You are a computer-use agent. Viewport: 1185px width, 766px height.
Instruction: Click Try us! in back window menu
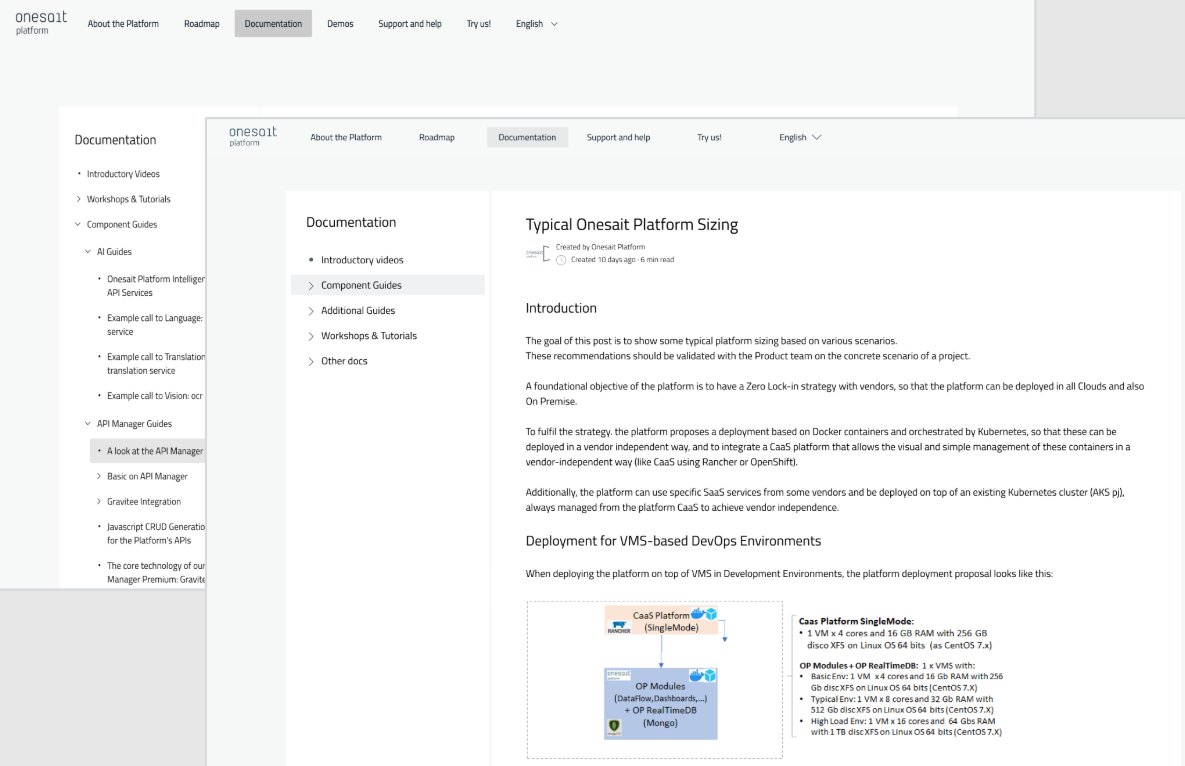478,23
